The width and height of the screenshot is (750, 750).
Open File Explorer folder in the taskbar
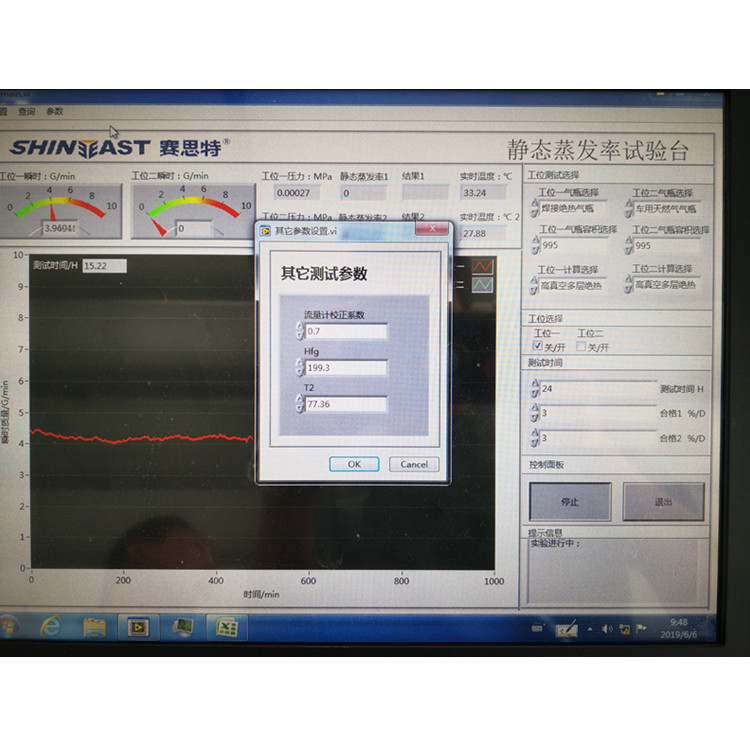[94, 627]
